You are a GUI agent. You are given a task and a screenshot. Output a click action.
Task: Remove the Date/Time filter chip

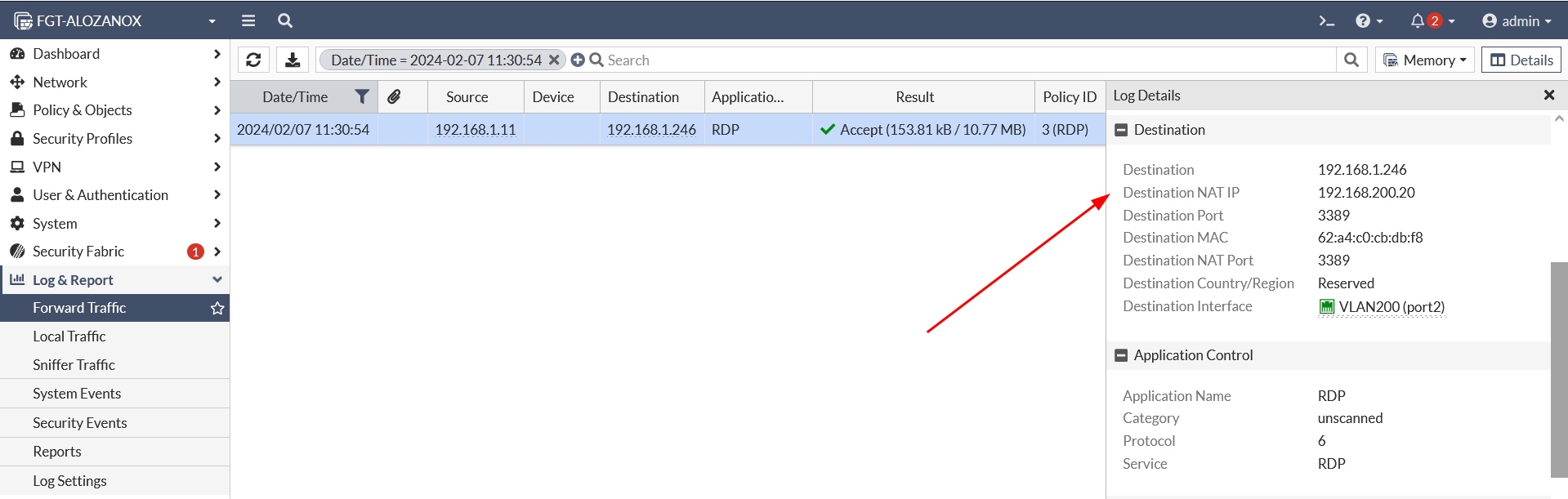554,60
